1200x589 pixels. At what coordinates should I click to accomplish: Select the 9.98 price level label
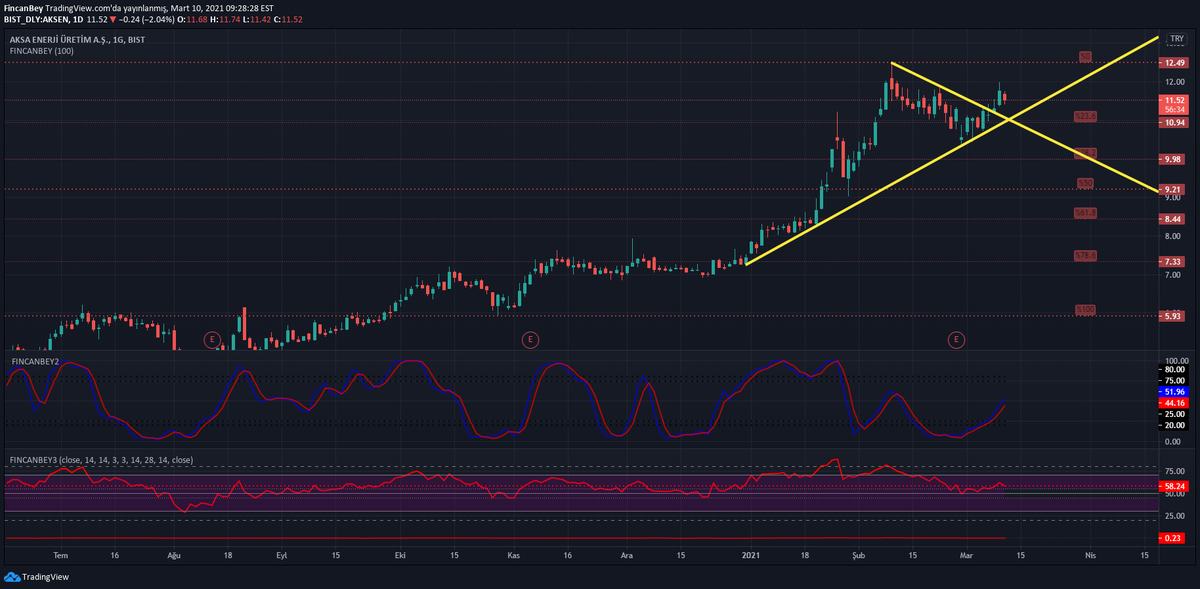[1172, 159]
